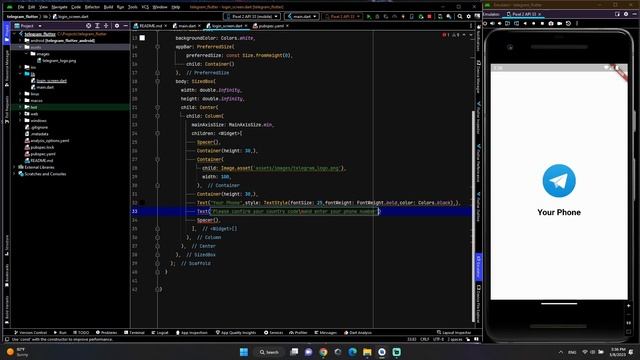Viewport: 640px width, 360px height.
Task: Take emulator screenshot with camera icon
Action: [x=551, y=24]
